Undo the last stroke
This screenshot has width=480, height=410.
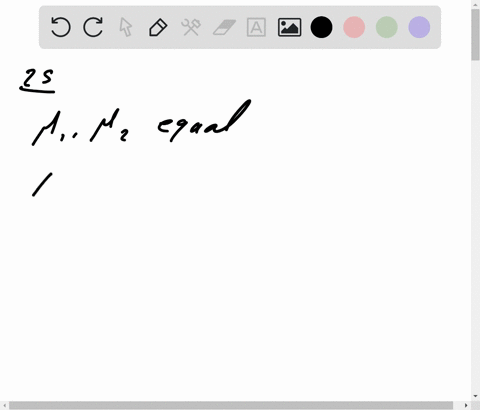(x=61, y=27)
